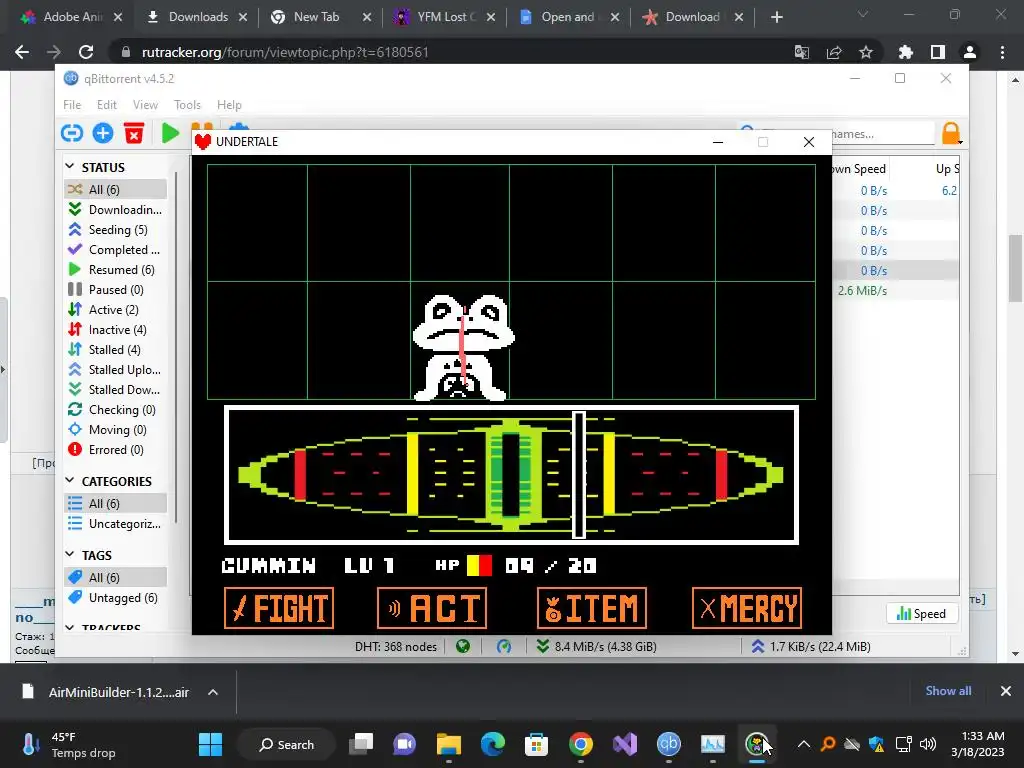The width and height of the screenshot is (1024, 768).
Task: Select Resumed (6) status filter
Action: (115, 270)
